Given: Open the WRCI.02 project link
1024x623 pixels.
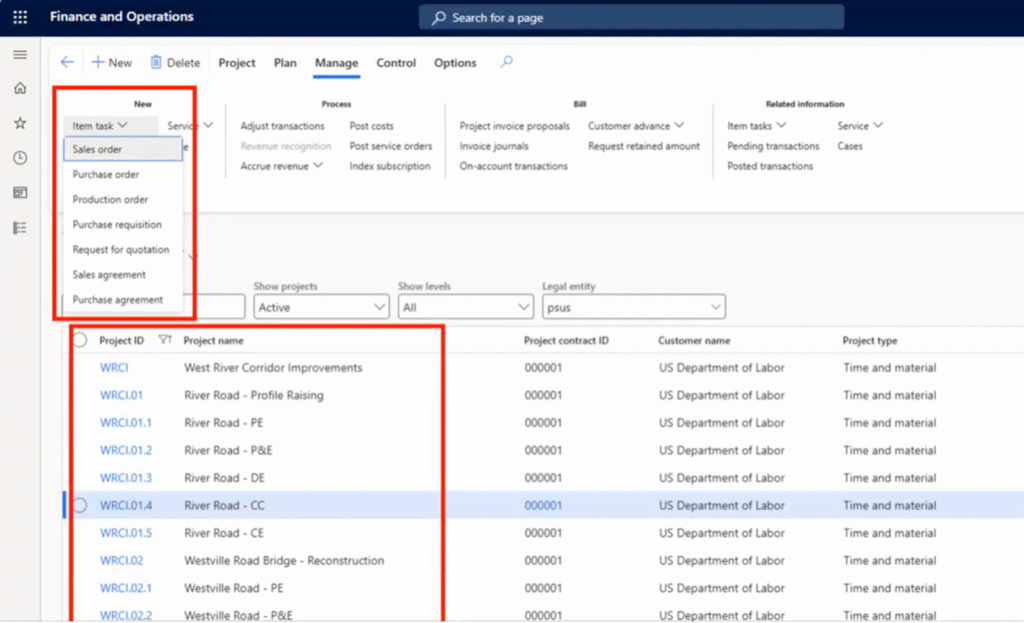Looking at the screenshot, I should 121,561.
